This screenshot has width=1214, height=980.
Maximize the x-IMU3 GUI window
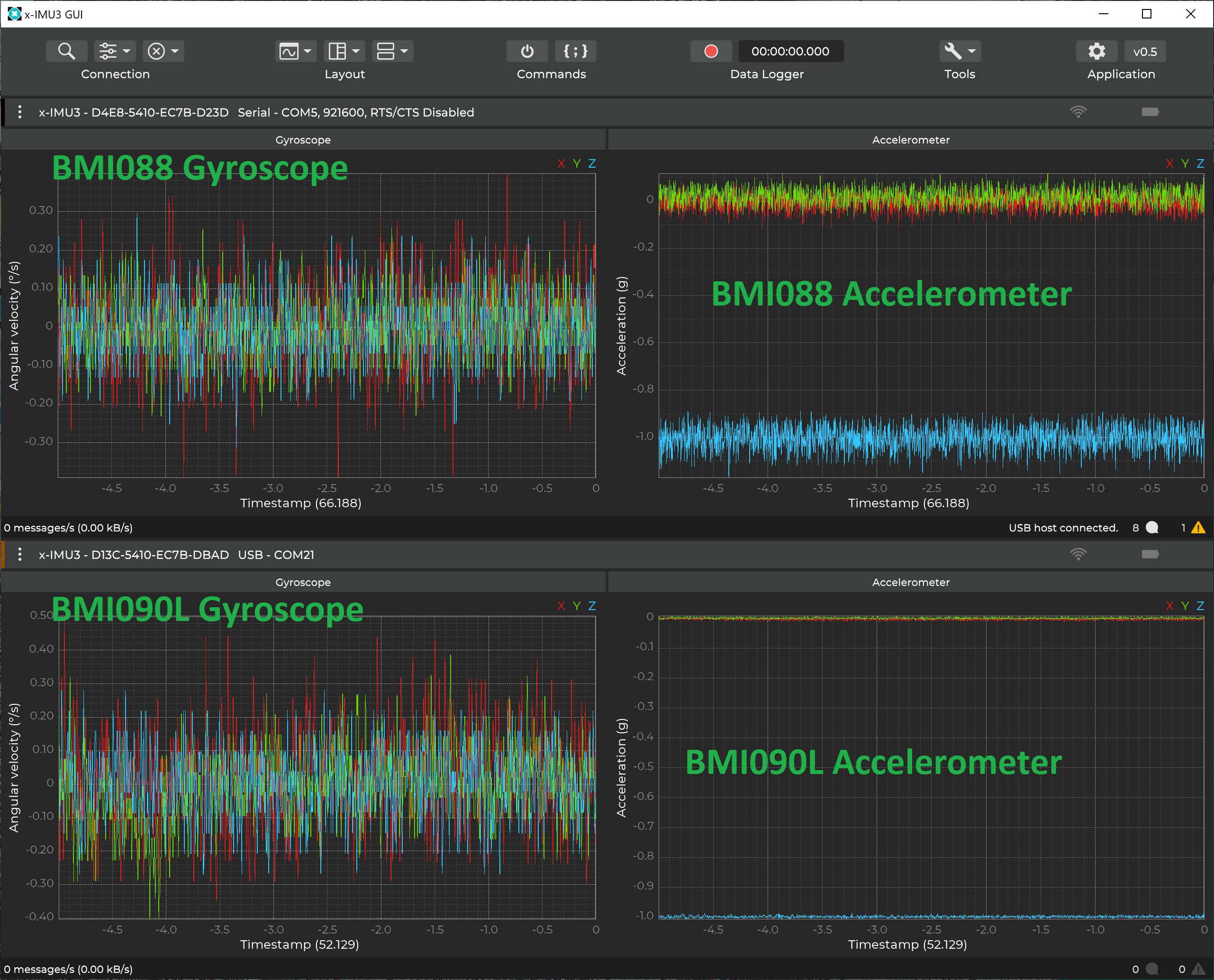pos(1147,14)
